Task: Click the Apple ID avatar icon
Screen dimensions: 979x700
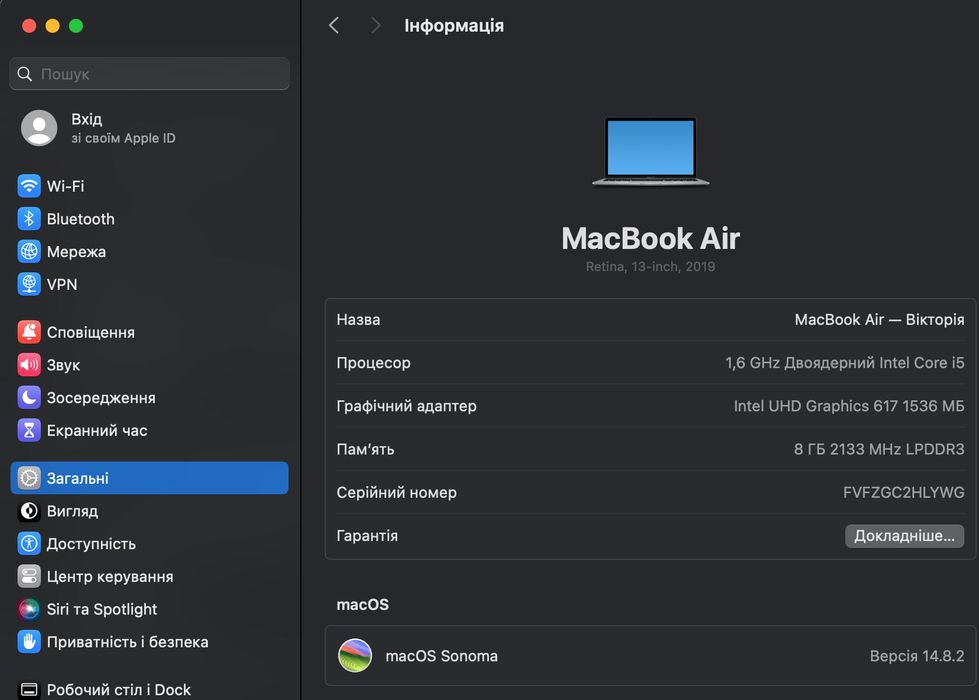Action: click(x=39, y=128)
